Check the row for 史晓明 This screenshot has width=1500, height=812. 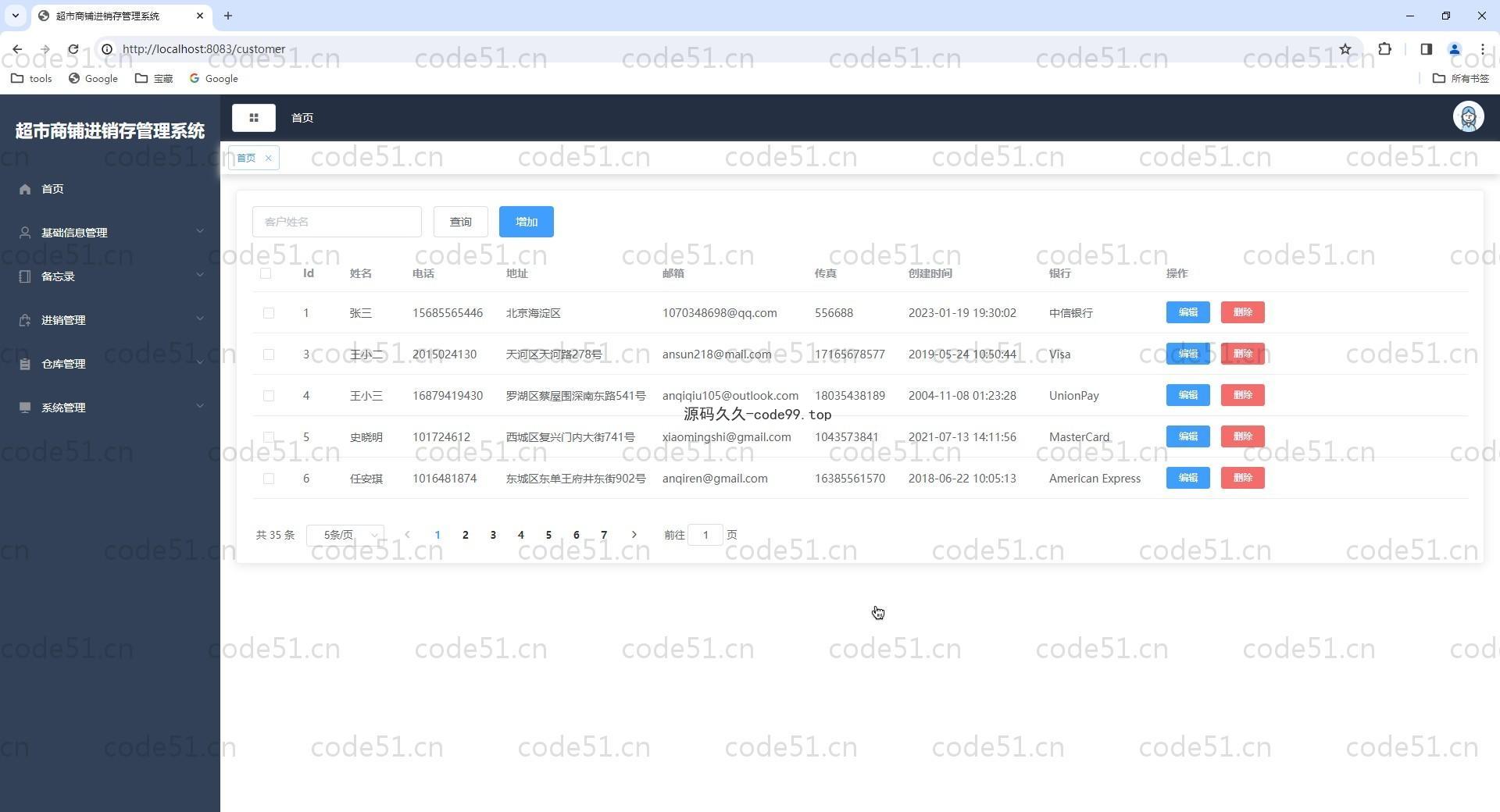[269, 437]
